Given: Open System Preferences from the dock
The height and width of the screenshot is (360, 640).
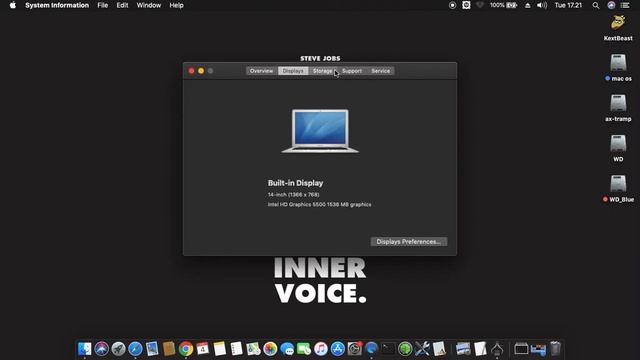Looking at the screenshot, I should coord(355,349).
